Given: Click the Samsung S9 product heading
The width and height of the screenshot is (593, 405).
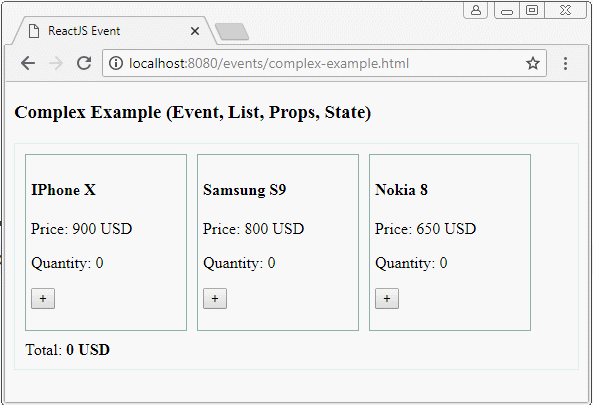Looking at the screenshot, I should tap(244, 190).
